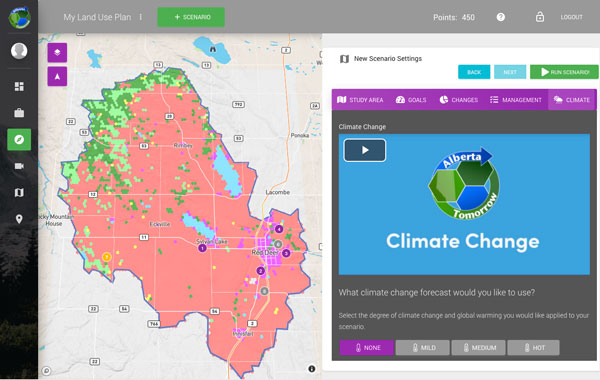
Task: Click the Points: 450 counter
Action: 454,17
